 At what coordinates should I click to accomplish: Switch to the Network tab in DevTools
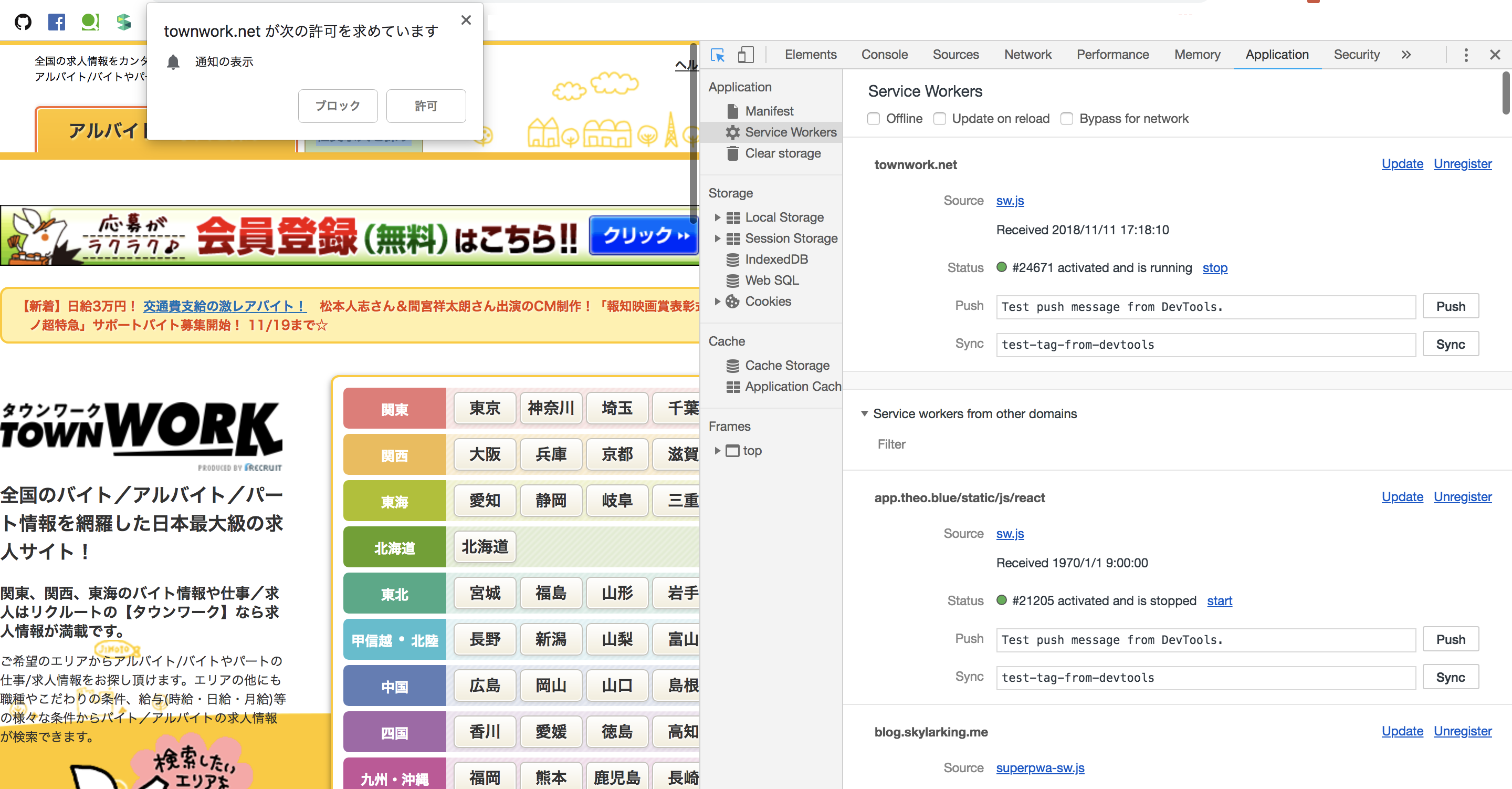point(1028,54)
